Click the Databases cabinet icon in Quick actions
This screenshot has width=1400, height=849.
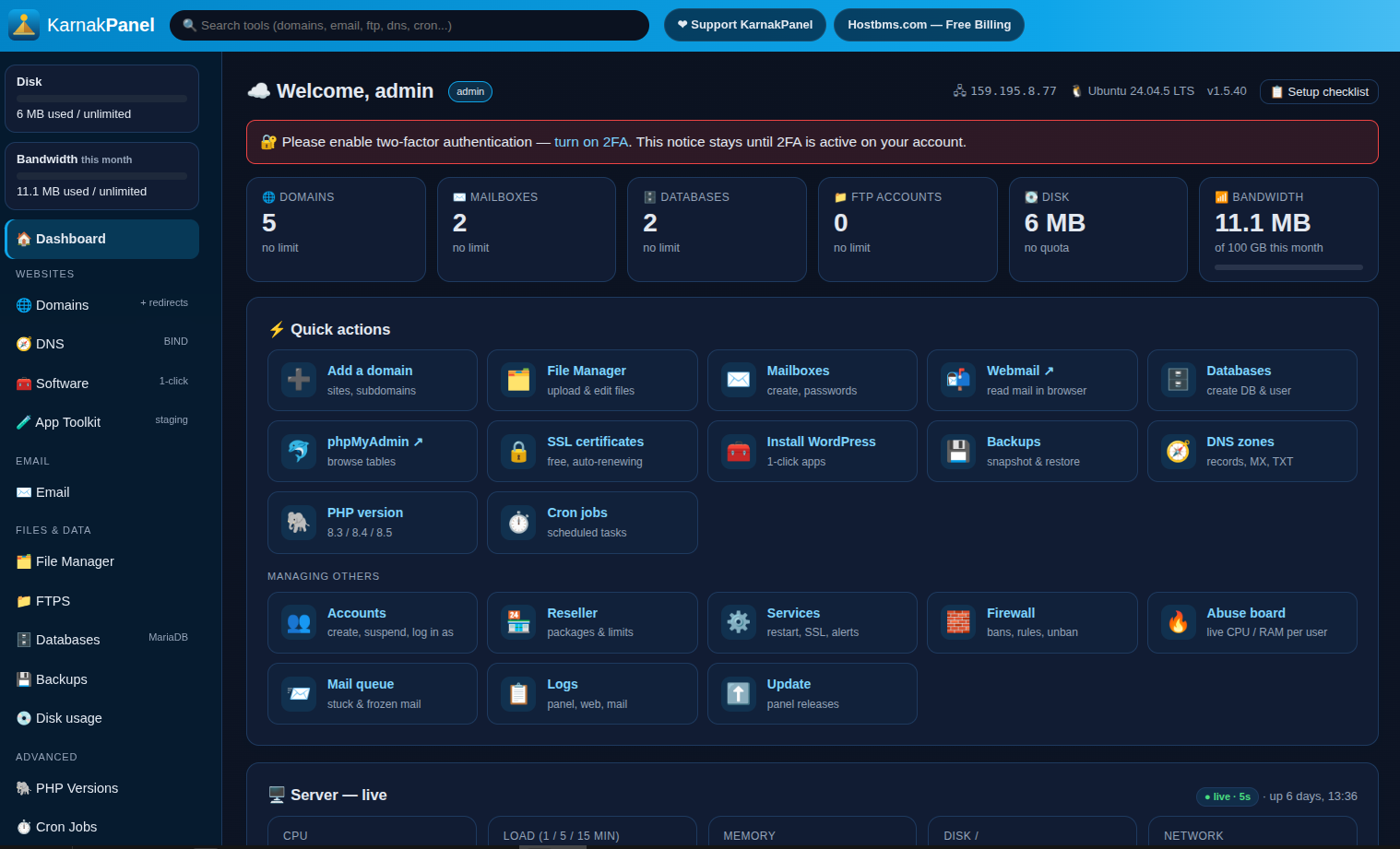(1179, 379)
